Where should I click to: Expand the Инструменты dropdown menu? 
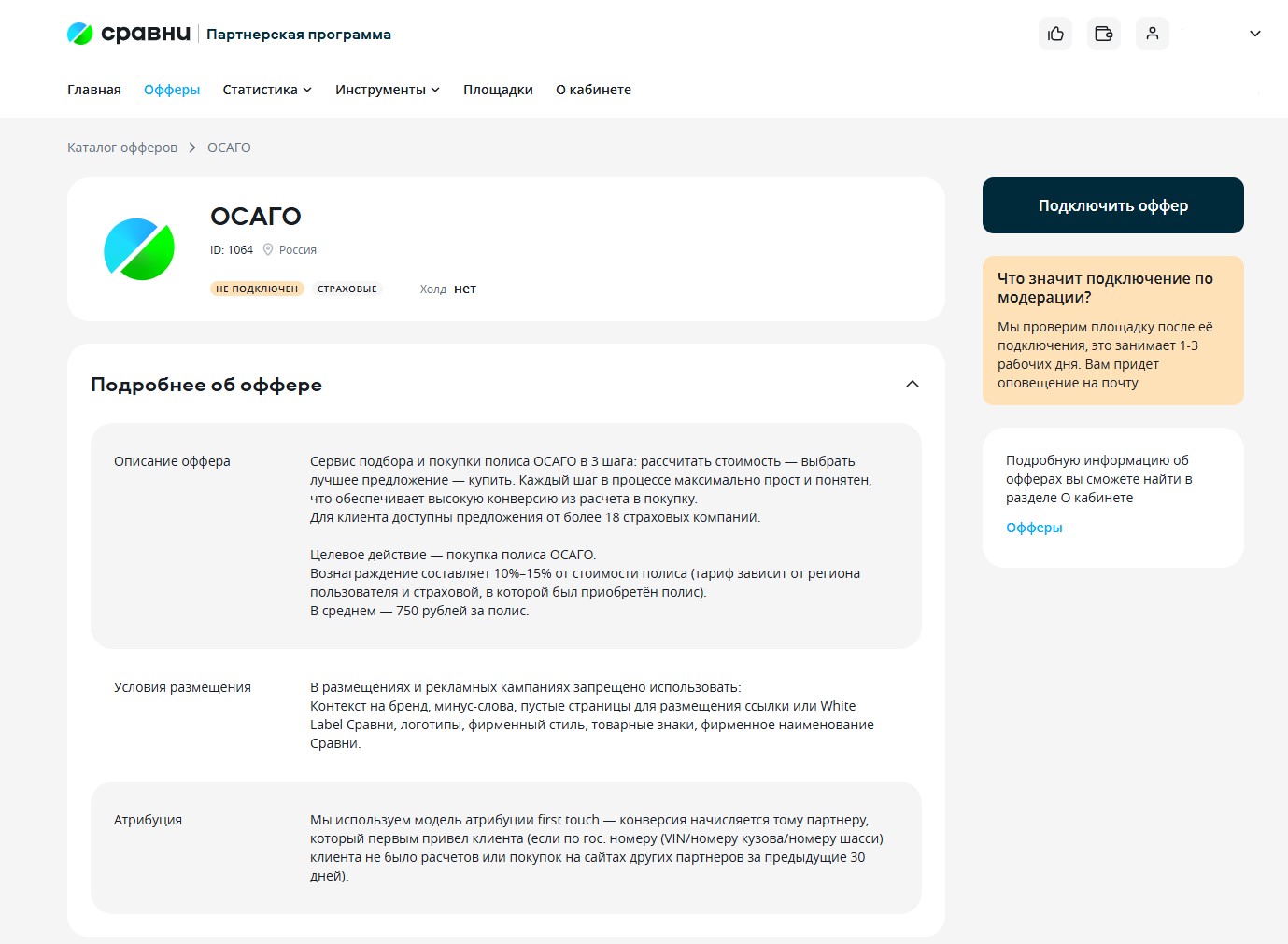coord(388,90)
